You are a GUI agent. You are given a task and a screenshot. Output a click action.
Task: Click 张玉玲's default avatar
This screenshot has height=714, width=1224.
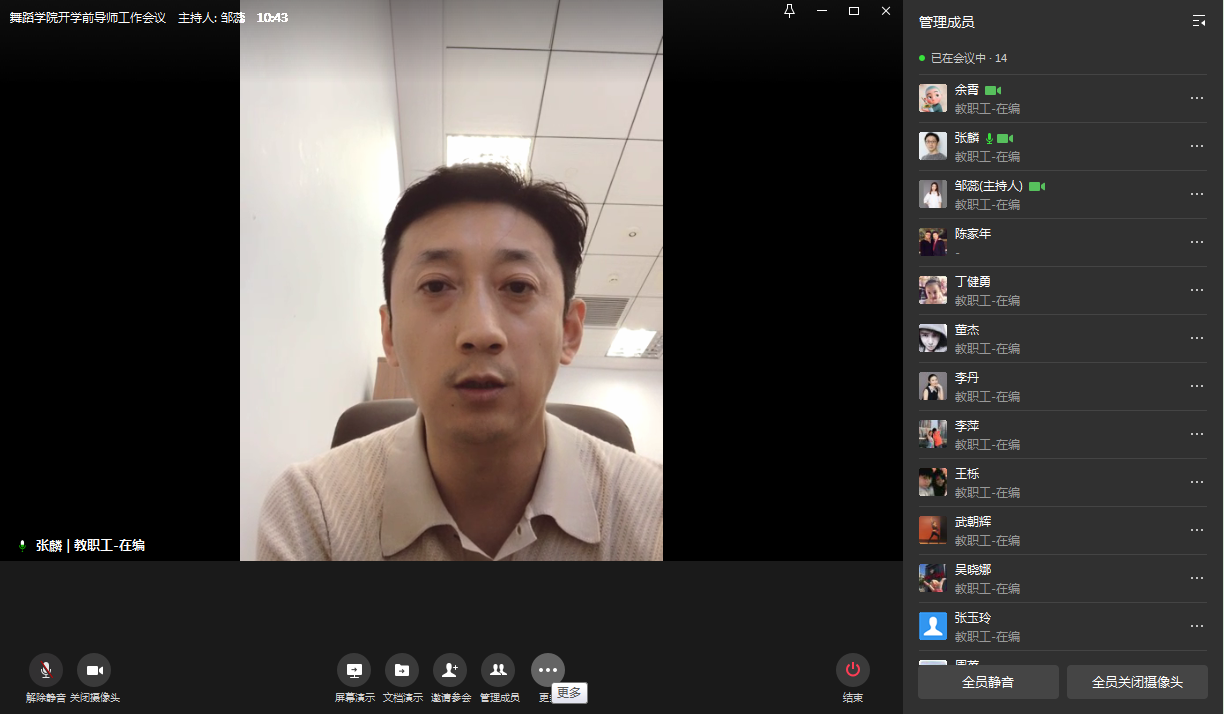point(933,626)
